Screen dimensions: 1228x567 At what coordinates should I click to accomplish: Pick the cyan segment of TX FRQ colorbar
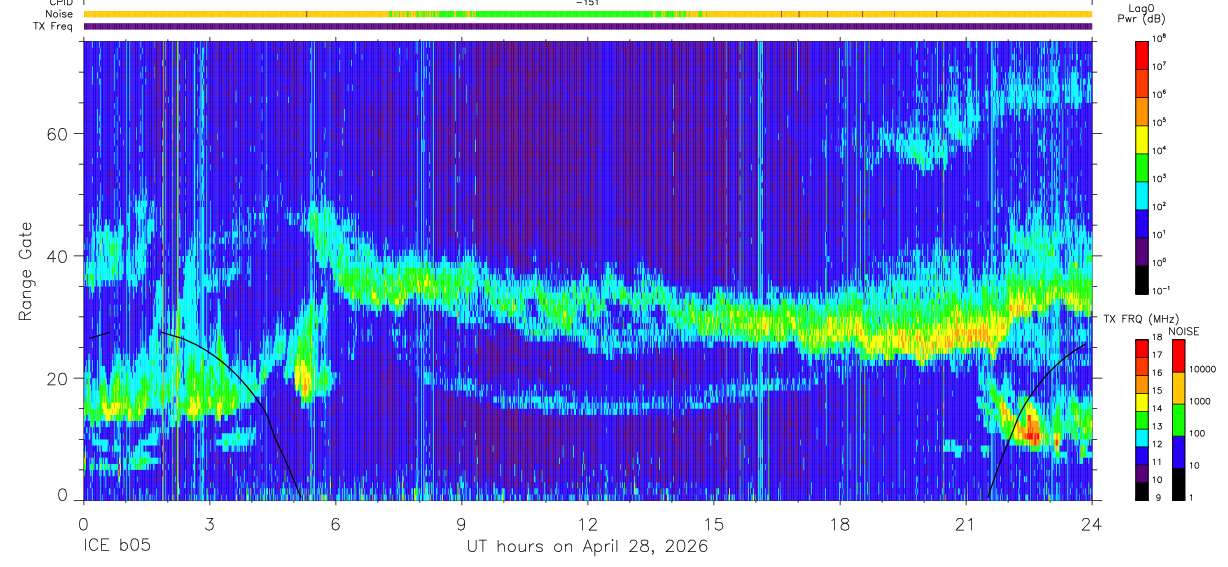click(x=1142, y=438)
